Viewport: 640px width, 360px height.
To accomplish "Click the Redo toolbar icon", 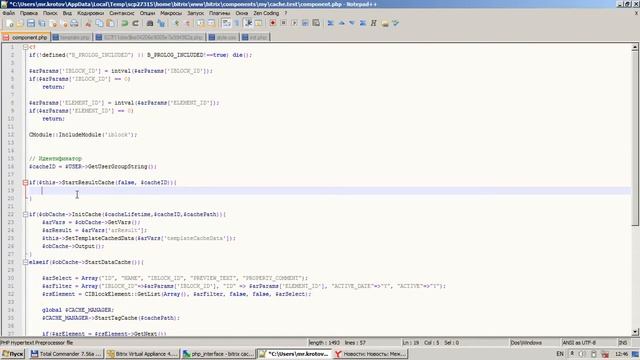I will tap(135, 24).
